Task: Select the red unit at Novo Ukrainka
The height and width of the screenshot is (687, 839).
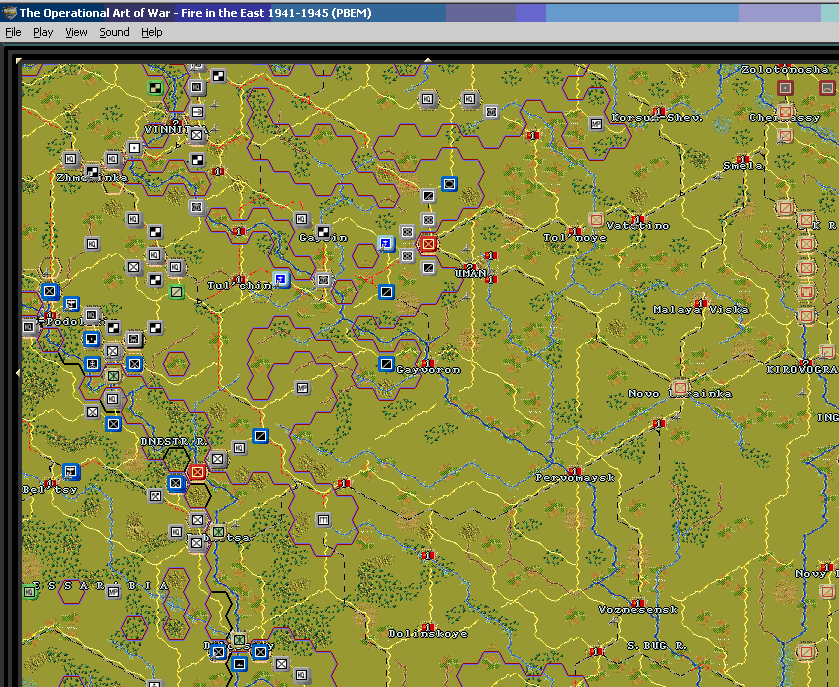Action: [680, 387]
